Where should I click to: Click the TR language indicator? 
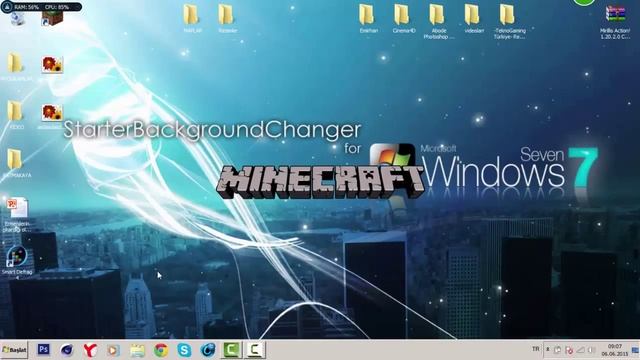pos(536,349)
